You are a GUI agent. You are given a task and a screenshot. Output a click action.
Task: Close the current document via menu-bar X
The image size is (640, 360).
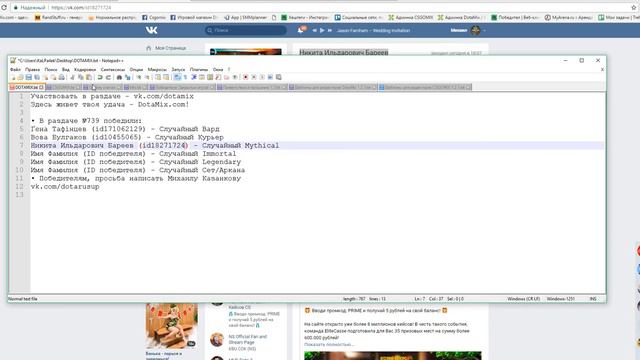[602, 69]
